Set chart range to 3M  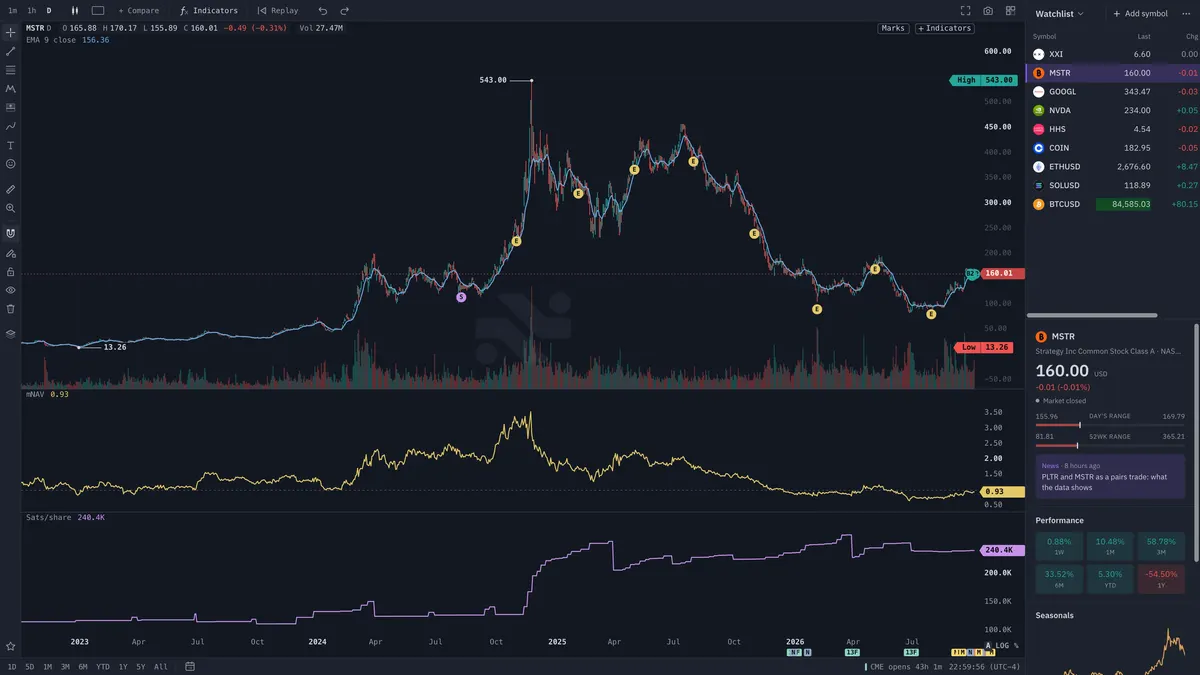tap(65, 666)
